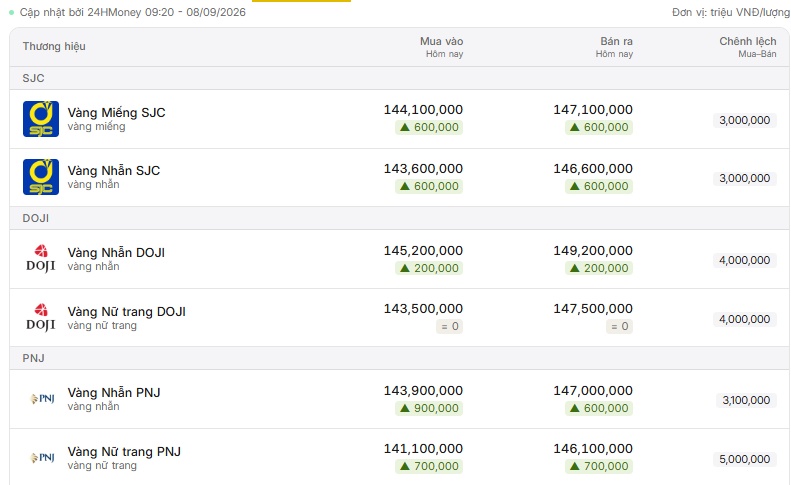Open the Vàng Miếng SJC product name

pyautogui.click(x=117, y=112)
